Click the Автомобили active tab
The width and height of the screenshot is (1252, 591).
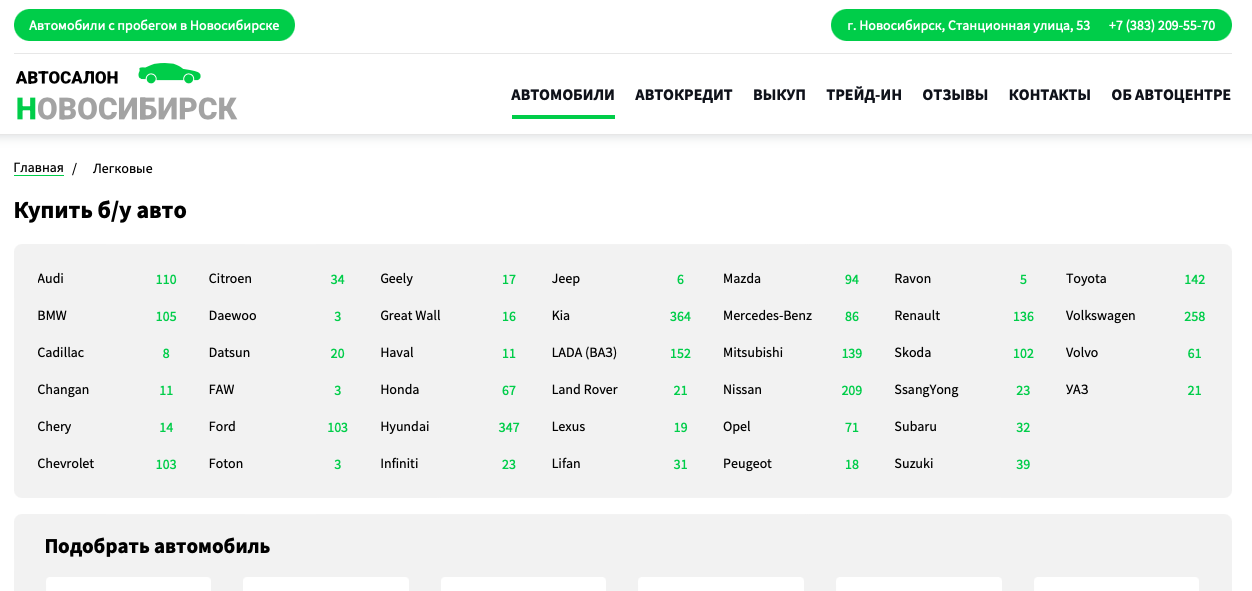[x=563, y=95]
